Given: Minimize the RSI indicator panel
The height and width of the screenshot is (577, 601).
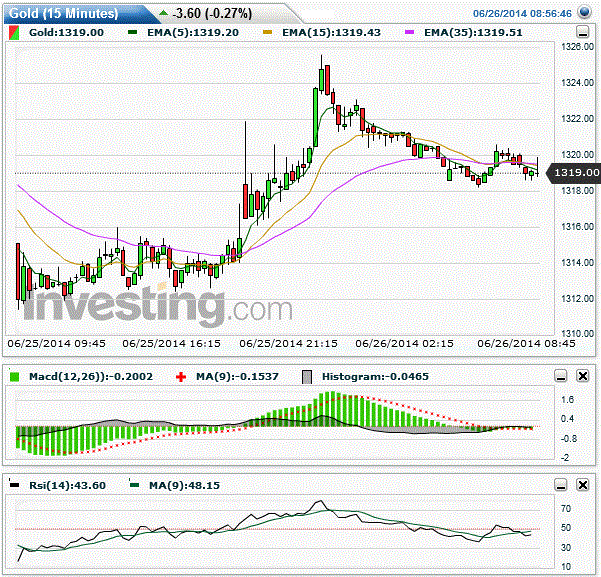Looking at the screenshot, I should point(561,485).
